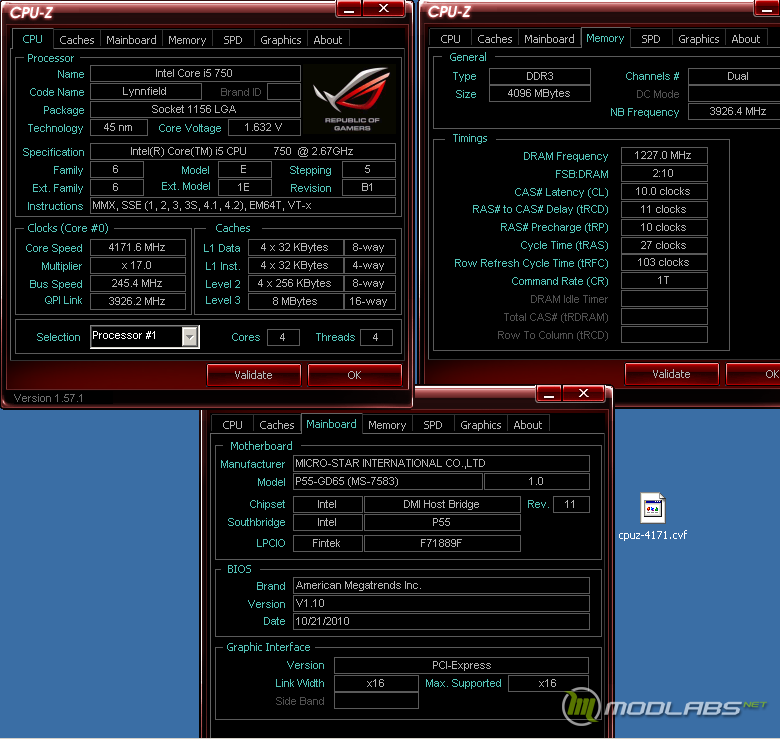Open About tab in CPU window

tap(327, 40)
